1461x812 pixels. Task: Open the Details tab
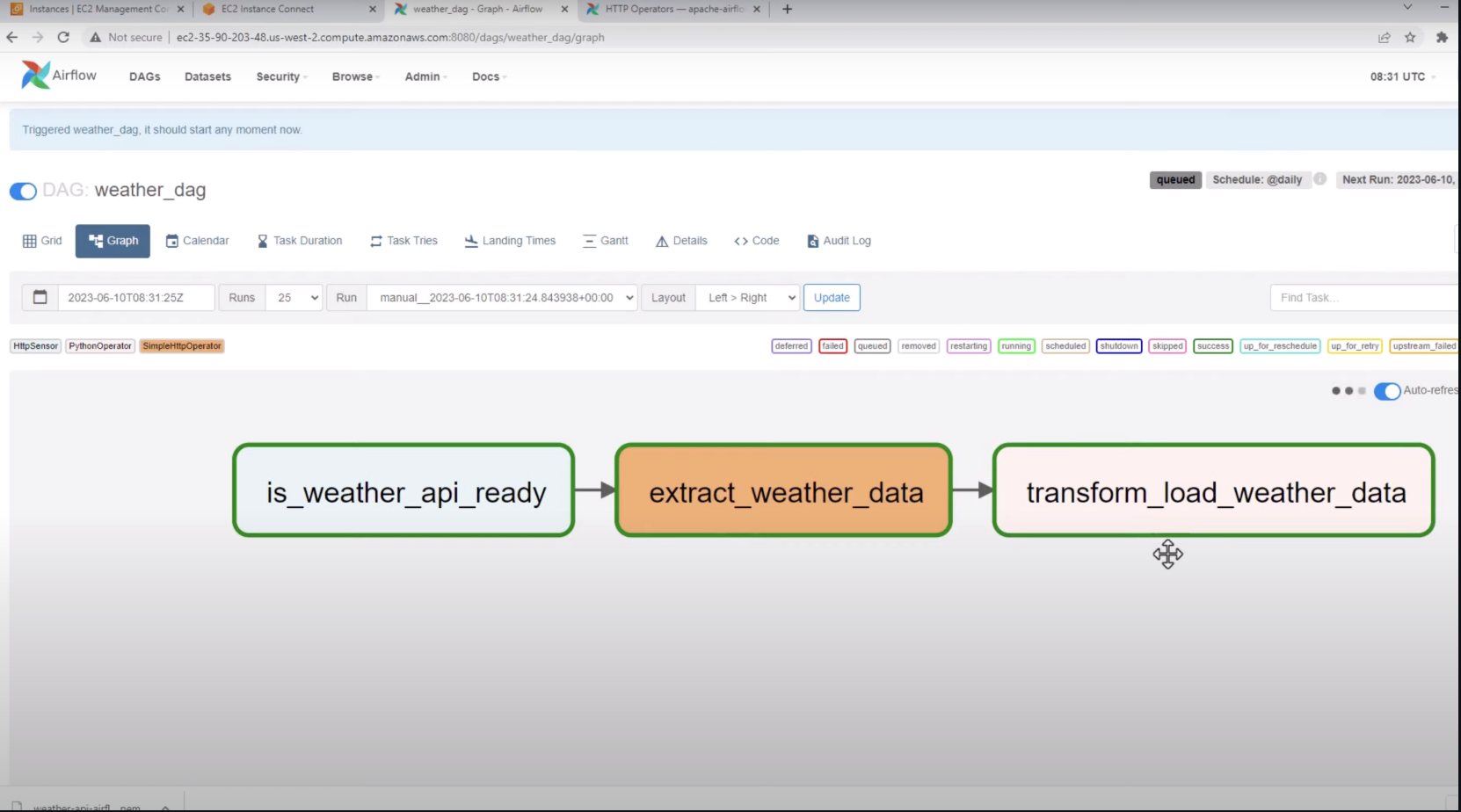[681, 241]
